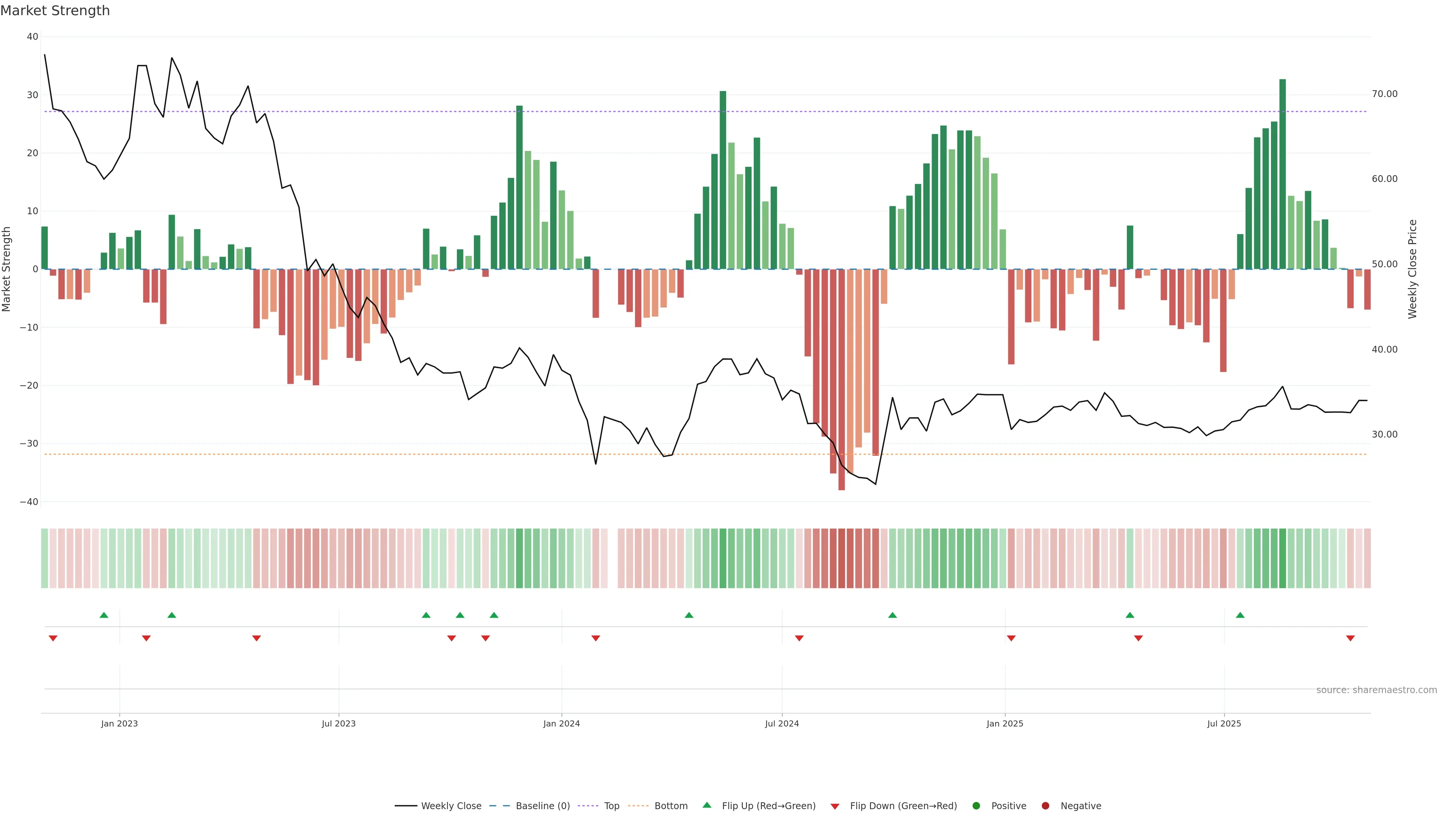
Task: Click the rightmost red flip-down triangle marker
Action: coord(1350,638)
